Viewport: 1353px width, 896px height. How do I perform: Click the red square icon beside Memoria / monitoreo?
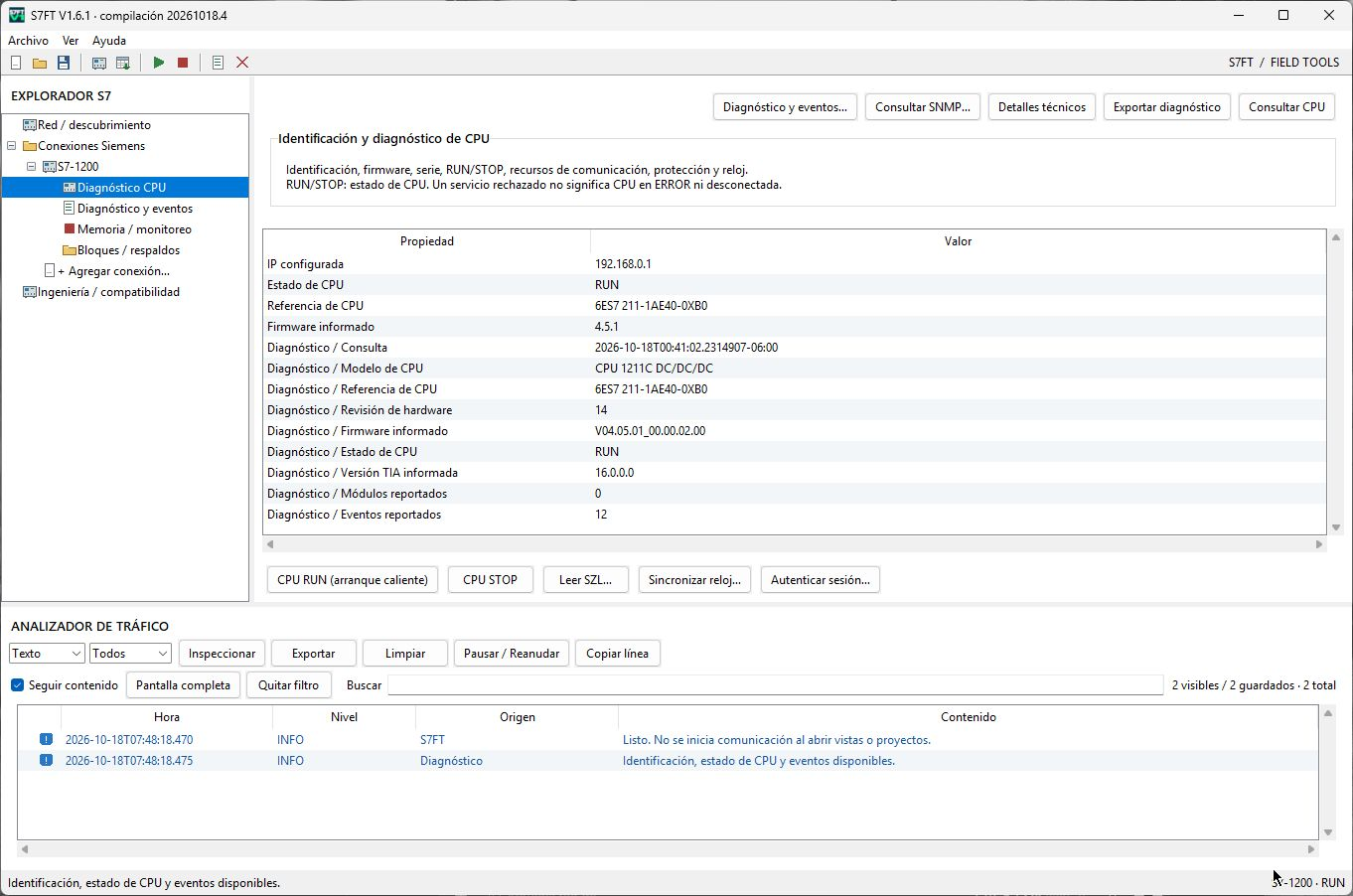[x=70, y=229]
